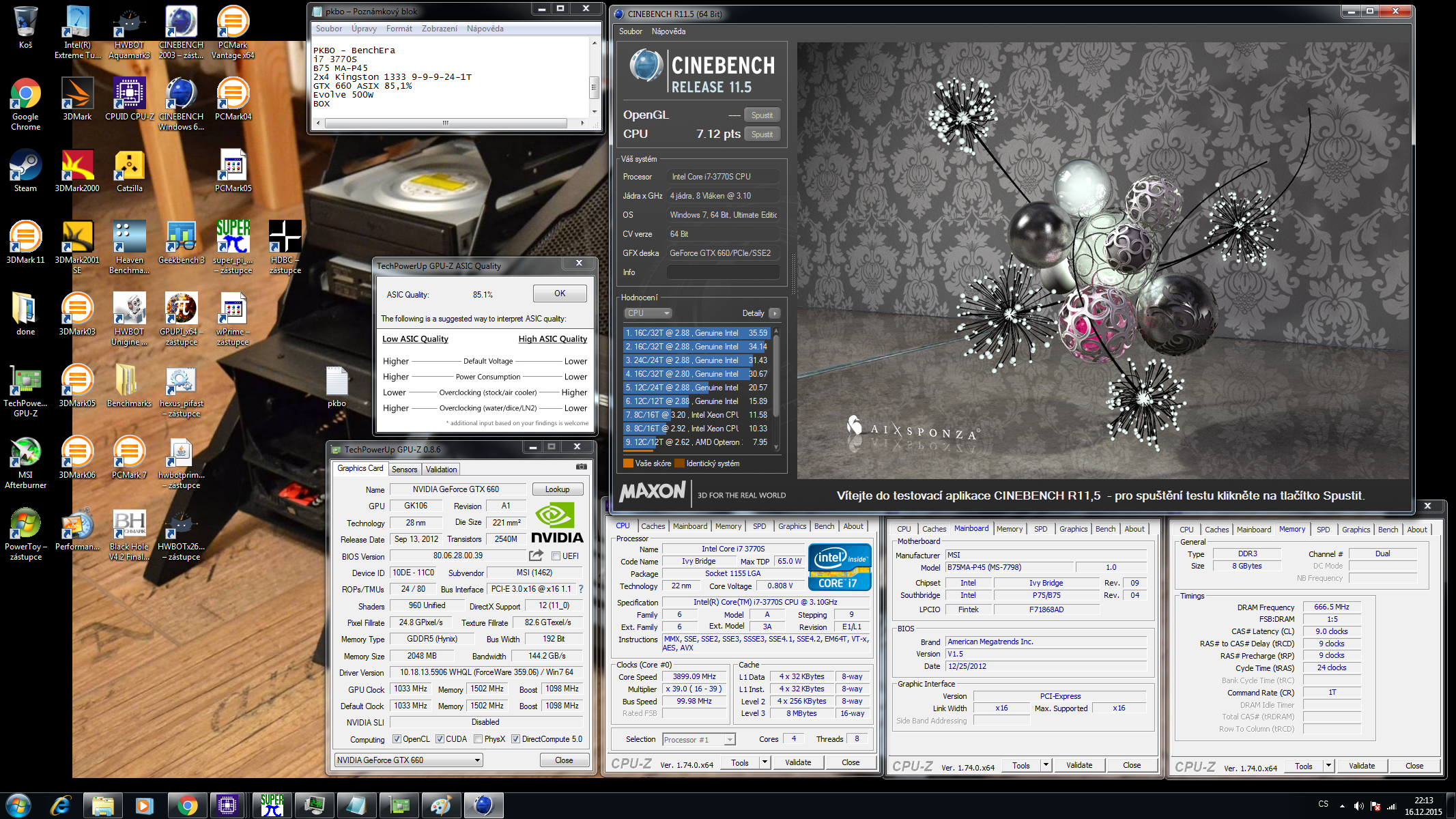This screenshot has height=819, width=1456.
Task: Select Caches tab in CPU-Z CPU window
Action: coord(653,526)
